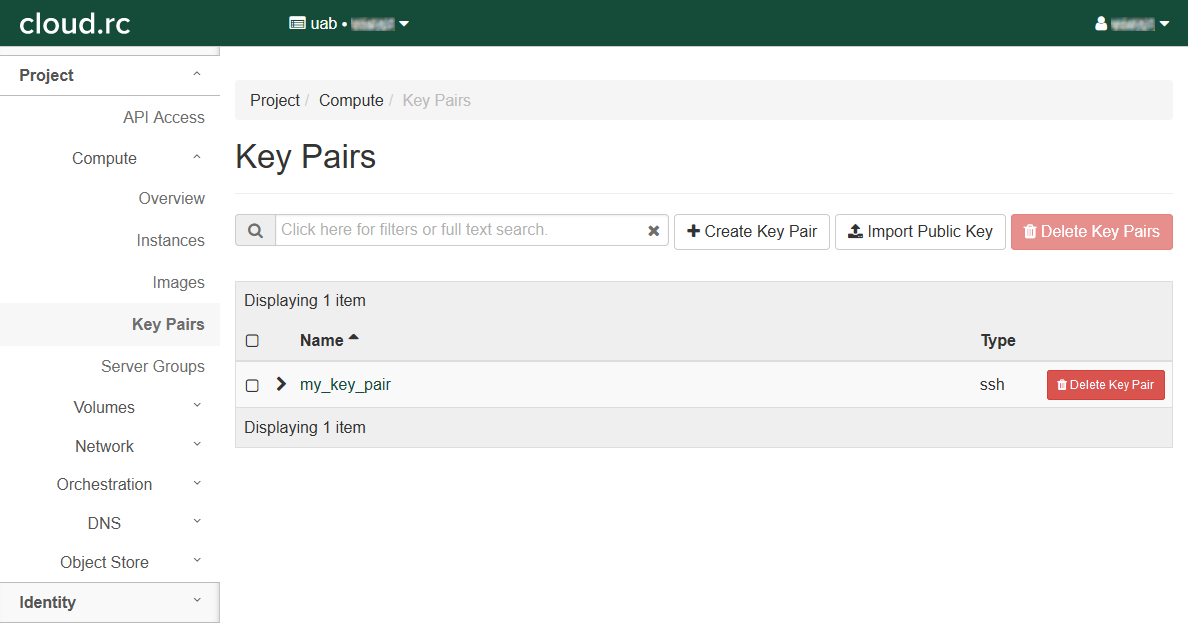The width and height of the screenshot is (1188, 623).
Task: Click the Import Public Key button
Action: (x=919, y=231)
